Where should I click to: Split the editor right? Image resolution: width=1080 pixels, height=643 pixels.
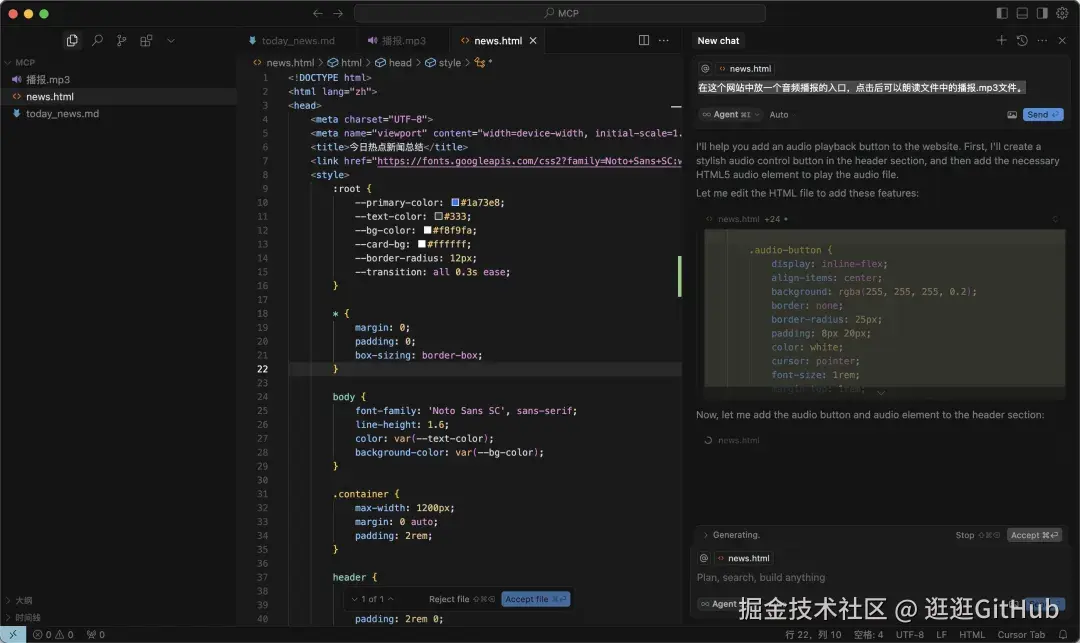[x=644, y=41]
